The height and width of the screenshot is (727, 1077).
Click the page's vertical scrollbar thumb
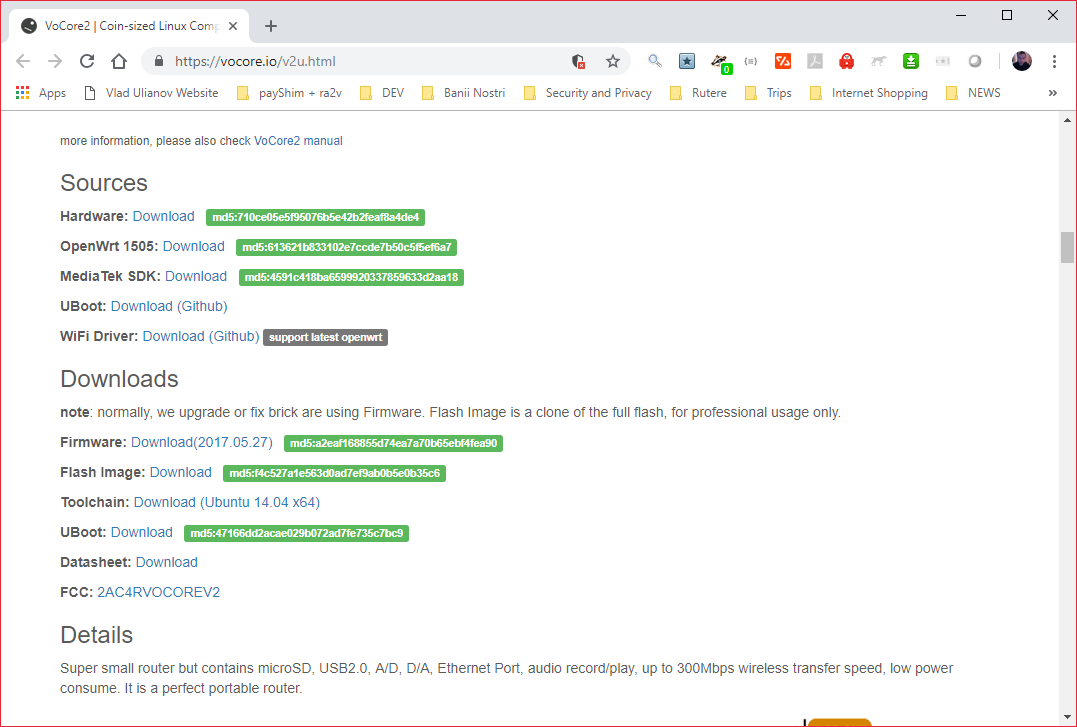1067,247
